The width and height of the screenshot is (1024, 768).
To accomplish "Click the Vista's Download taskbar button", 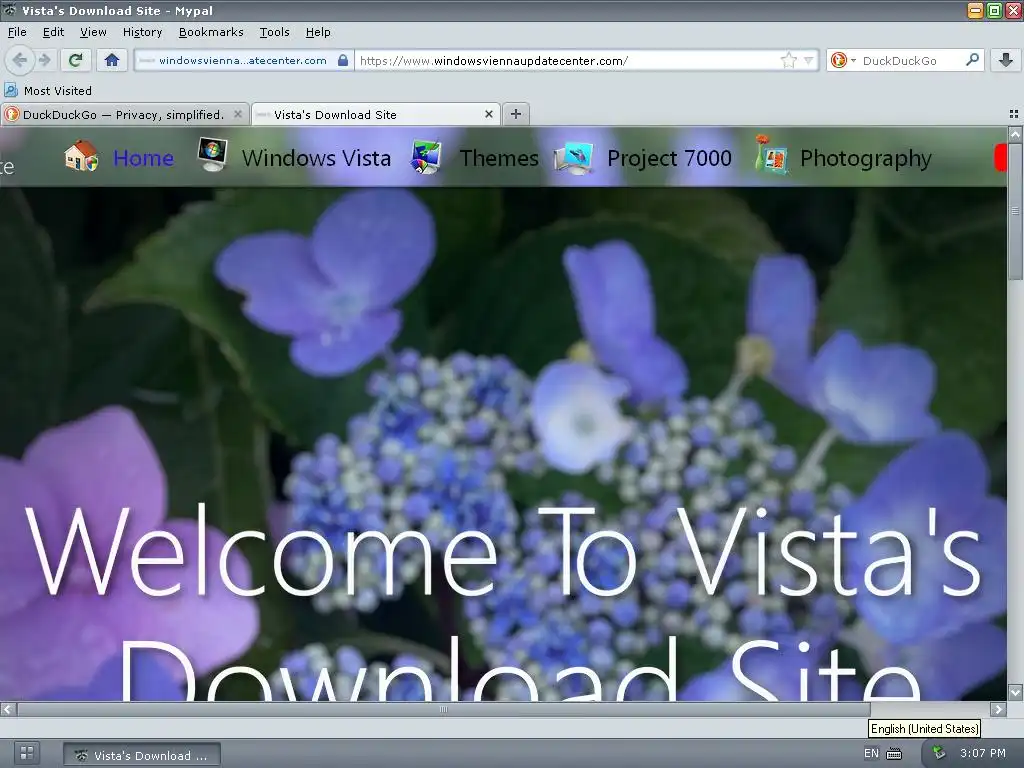I will pyautogui.click(x=142, y=755).
